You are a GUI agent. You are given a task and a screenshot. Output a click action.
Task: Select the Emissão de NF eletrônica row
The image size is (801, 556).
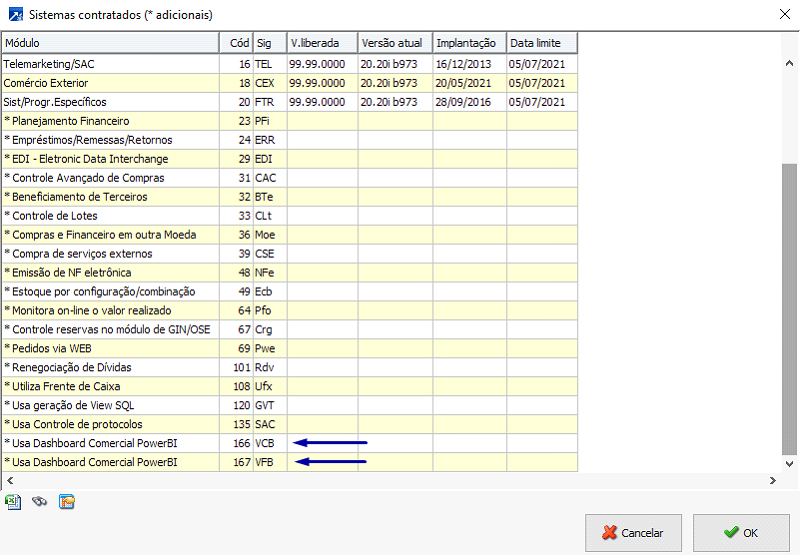[110, 273]
